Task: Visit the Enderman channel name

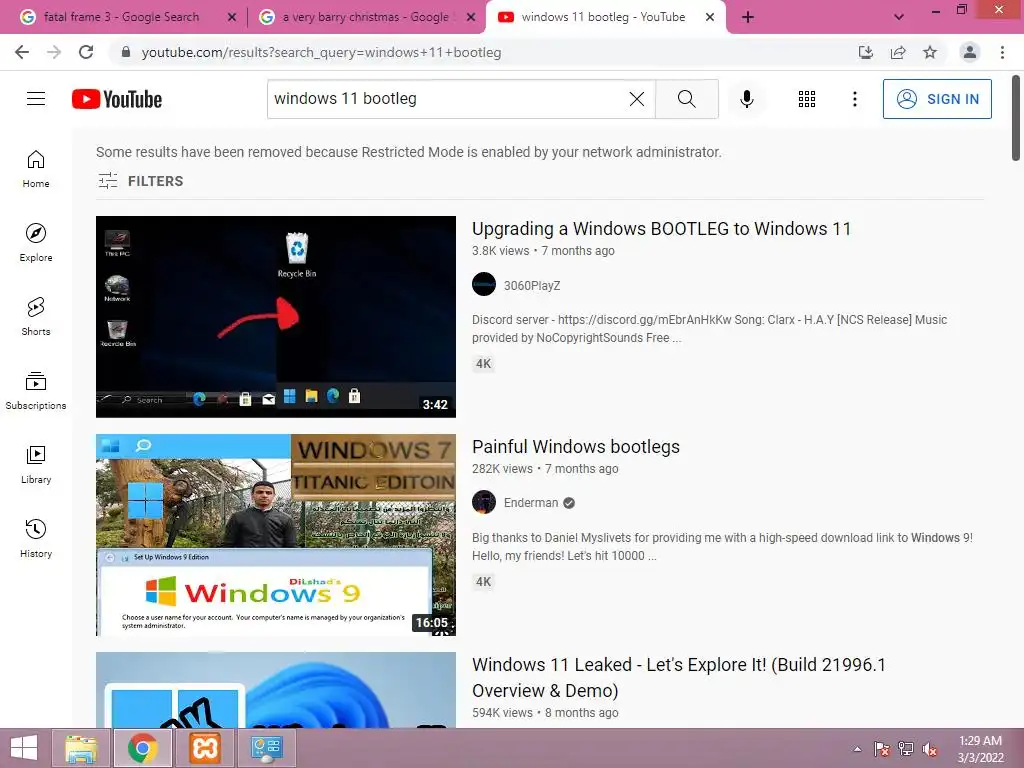Action: coord(531,503)
